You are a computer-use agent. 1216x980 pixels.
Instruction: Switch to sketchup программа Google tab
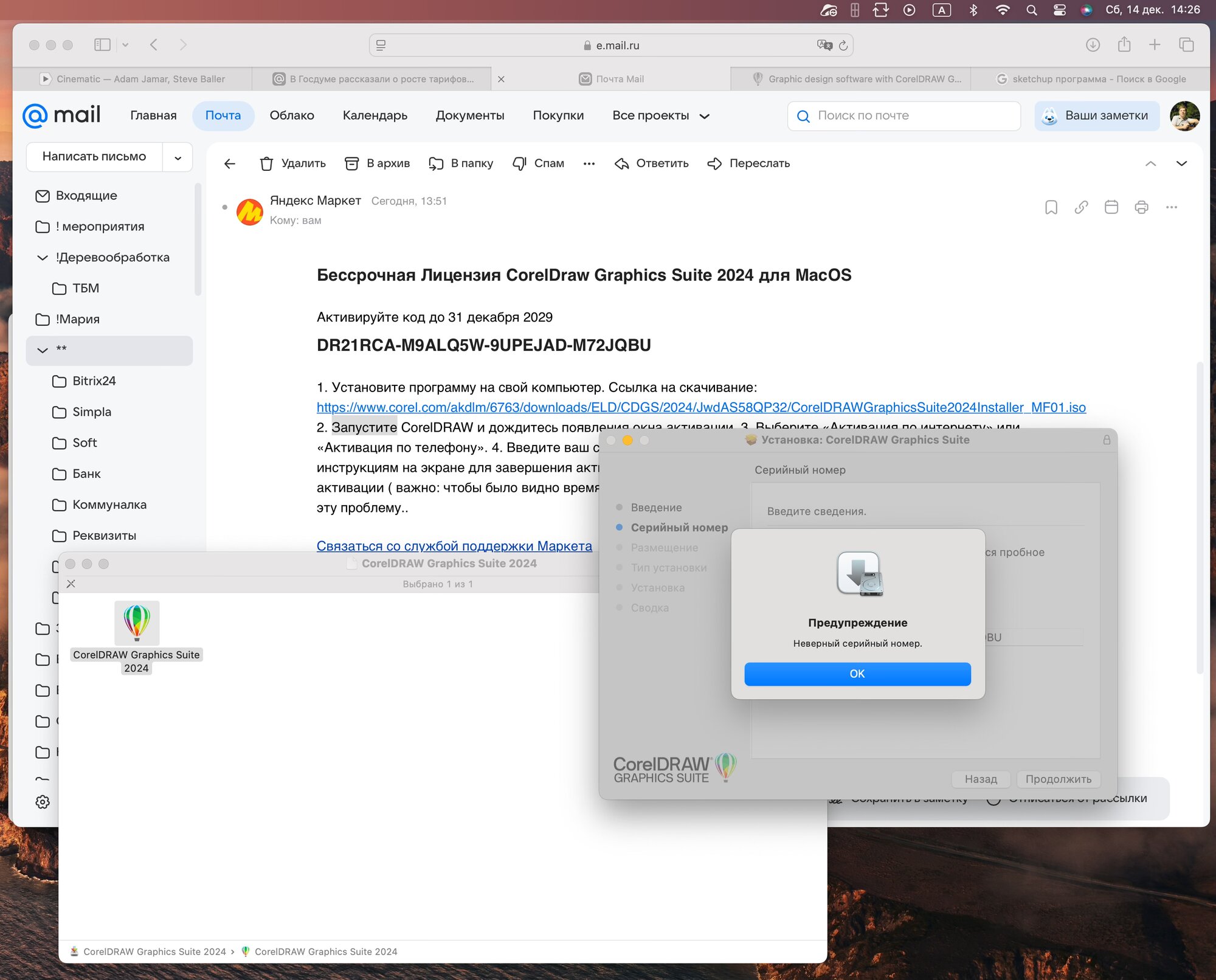point(1091,79)
